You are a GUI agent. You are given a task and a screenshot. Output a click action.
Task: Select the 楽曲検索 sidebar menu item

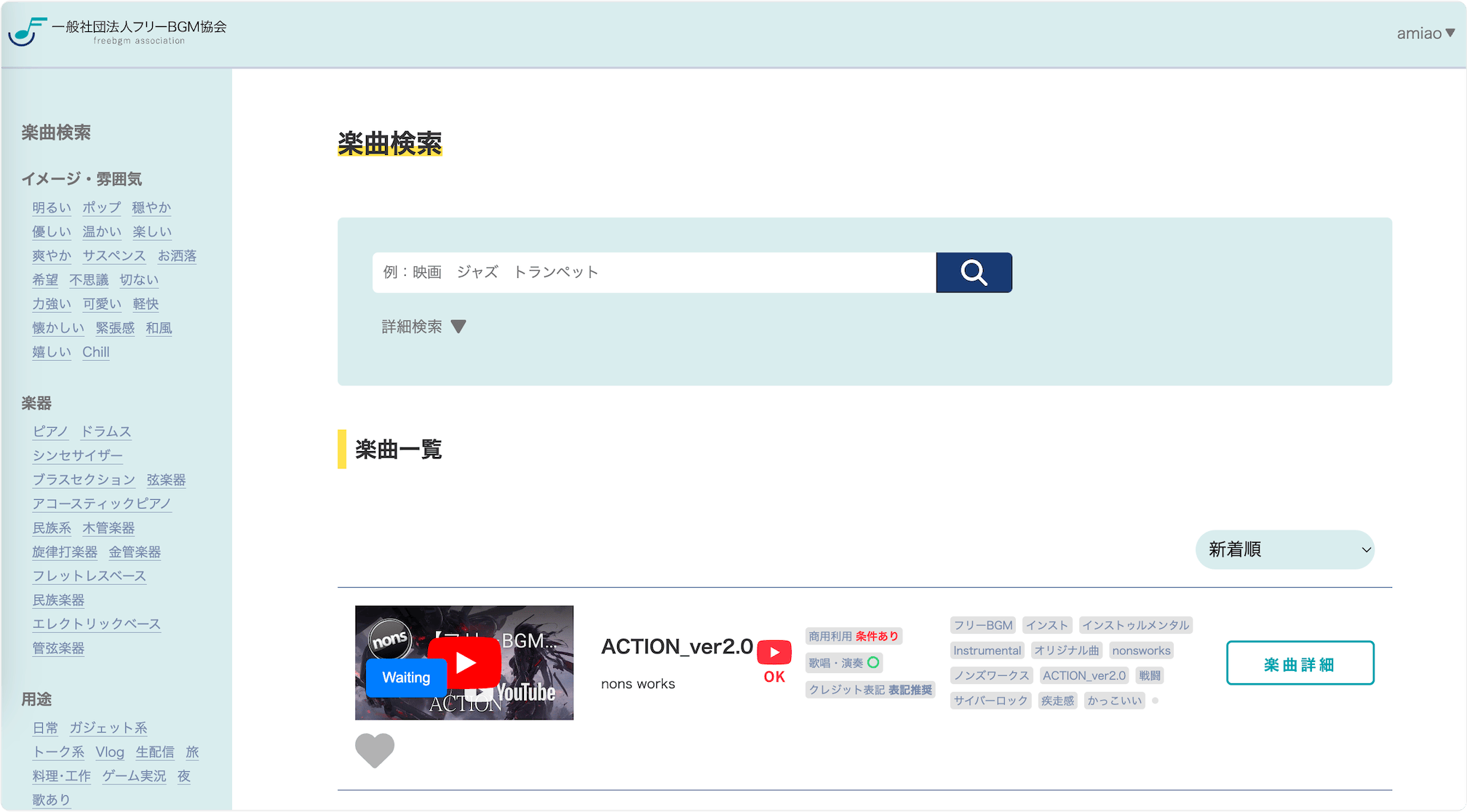pos(57,132)
